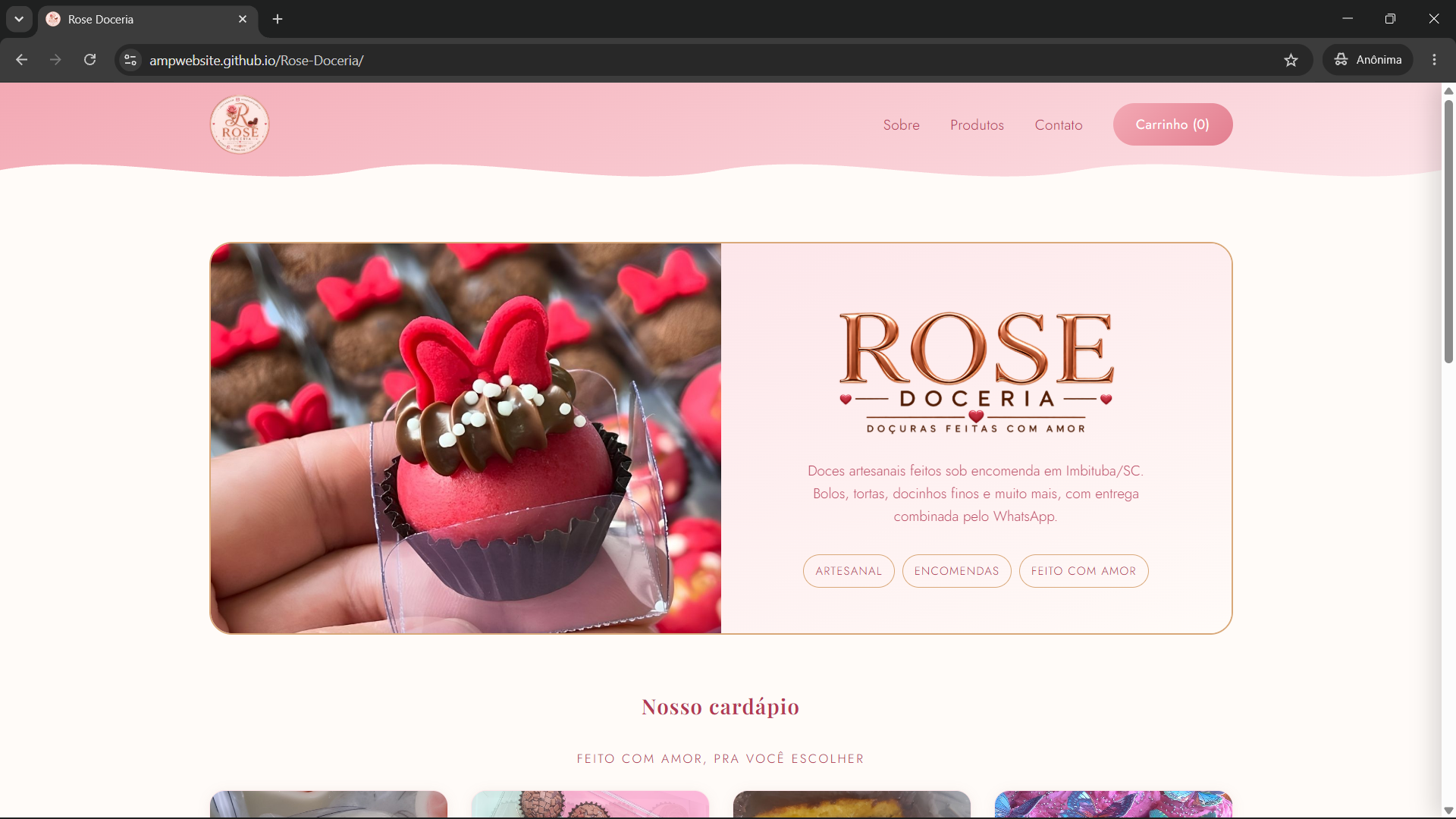This screenshot has height=819, width=1456.
Task: Click the ENCOMENDAS tag pill
Action: [956, 571]
